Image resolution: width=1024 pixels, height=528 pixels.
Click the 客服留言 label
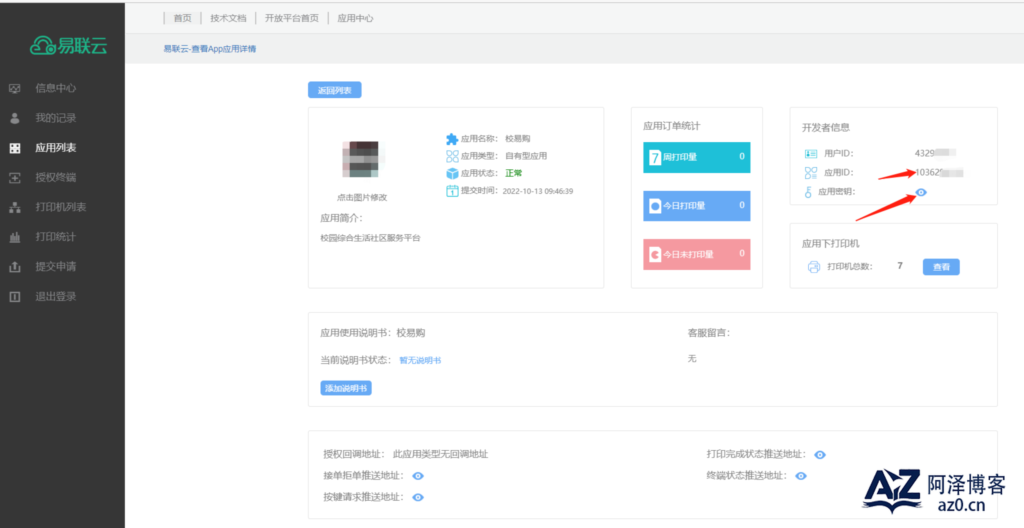coord(709,333)
